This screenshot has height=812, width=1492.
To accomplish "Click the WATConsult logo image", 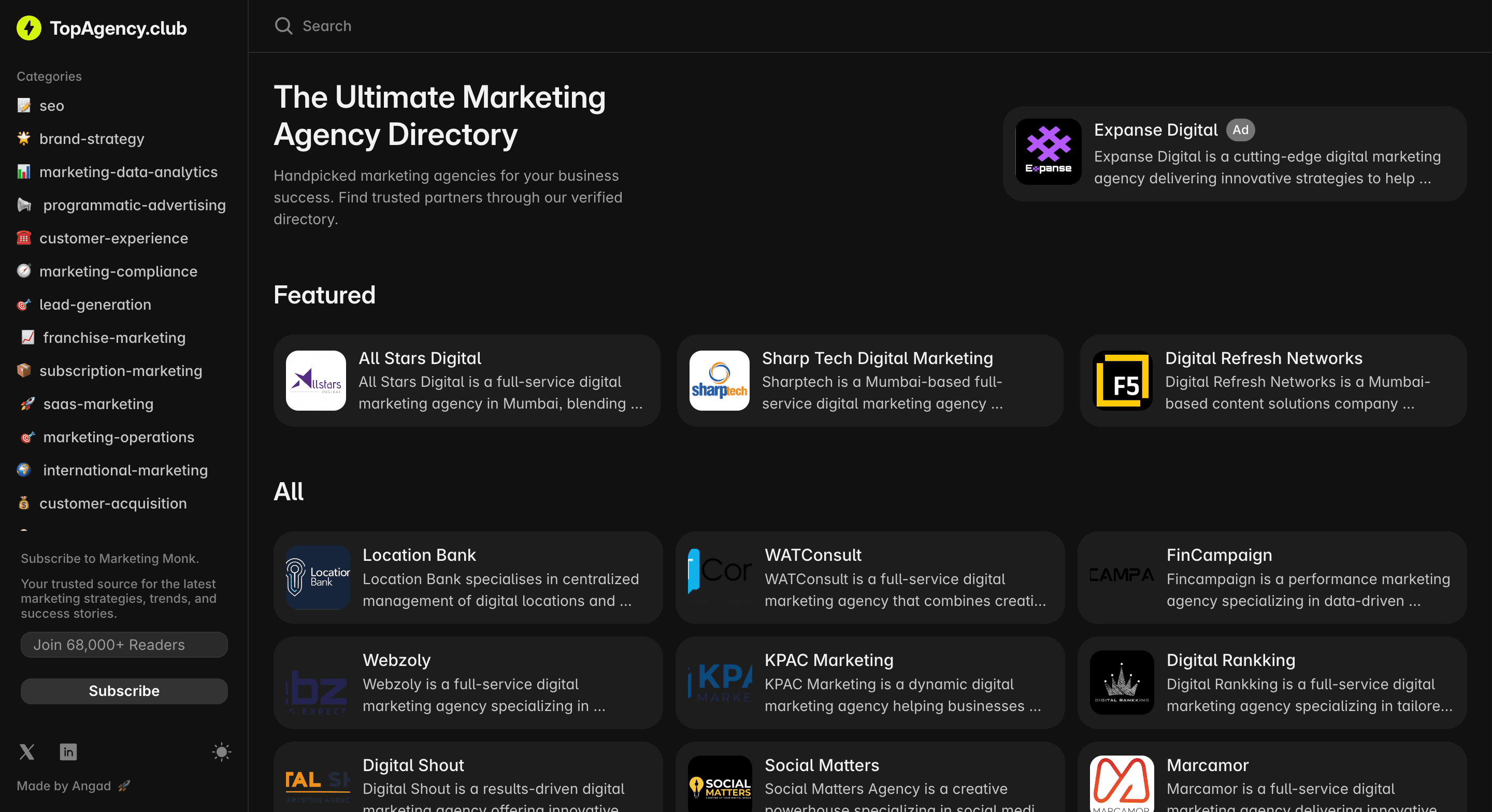I will point(720,577).
